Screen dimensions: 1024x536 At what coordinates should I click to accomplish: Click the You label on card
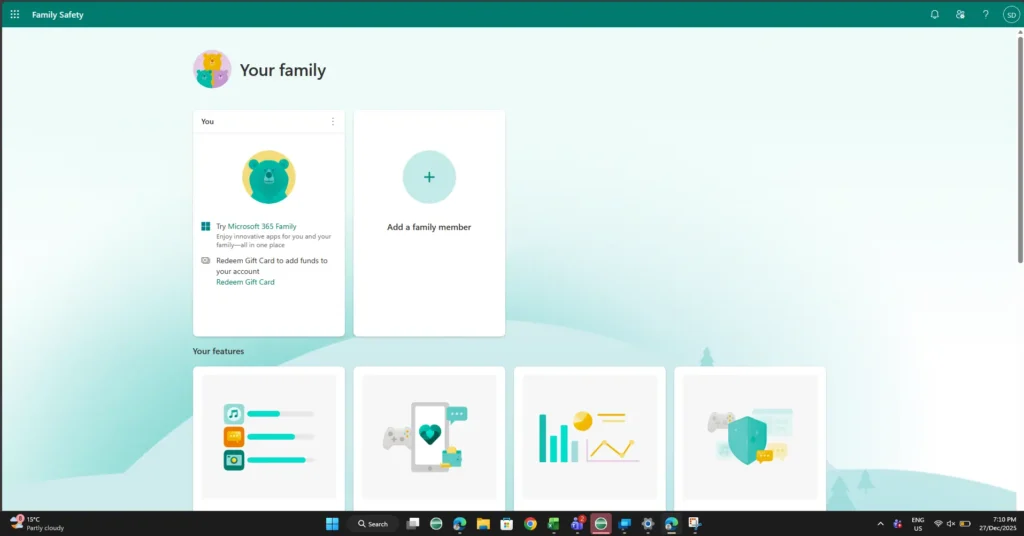click(x=207, y=121)
